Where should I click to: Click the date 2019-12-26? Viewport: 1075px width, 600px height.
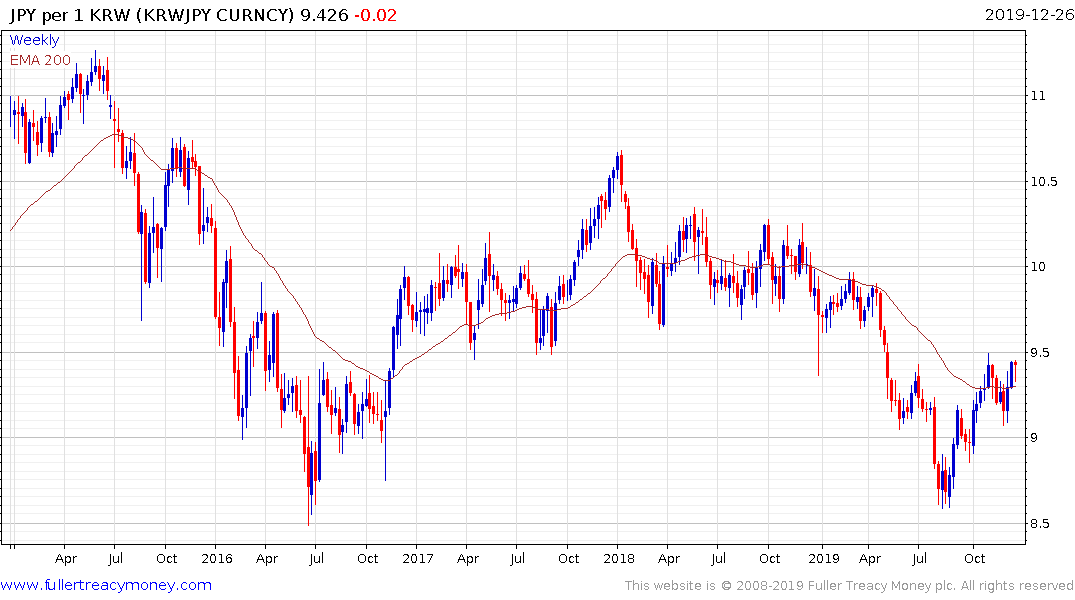click(1029, 15)
